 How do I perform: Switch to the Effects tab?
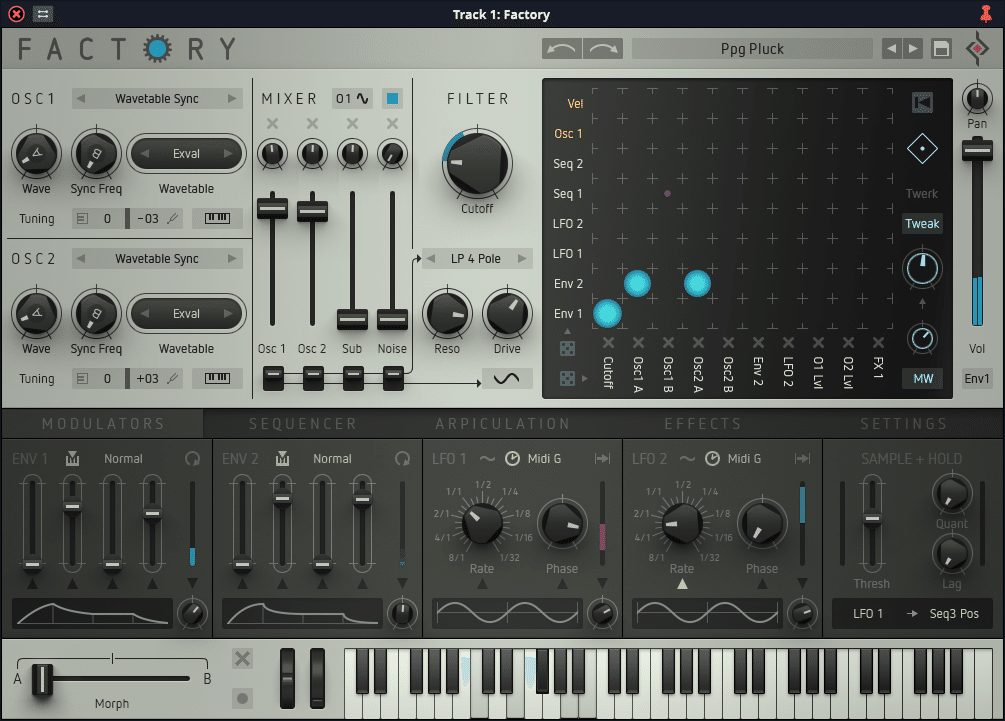pyautogui.click(x=703, y=424)
